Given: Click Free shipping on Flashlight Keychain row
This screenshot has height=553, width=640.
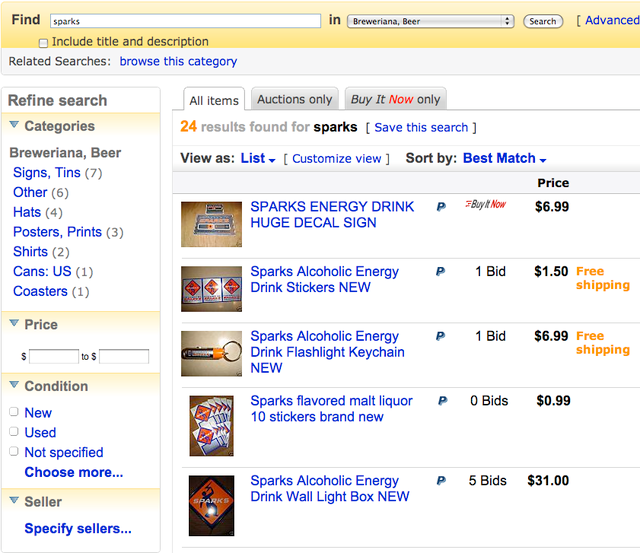Looking at the screenshot, I should pyautogui.click(x=603, y=343).
